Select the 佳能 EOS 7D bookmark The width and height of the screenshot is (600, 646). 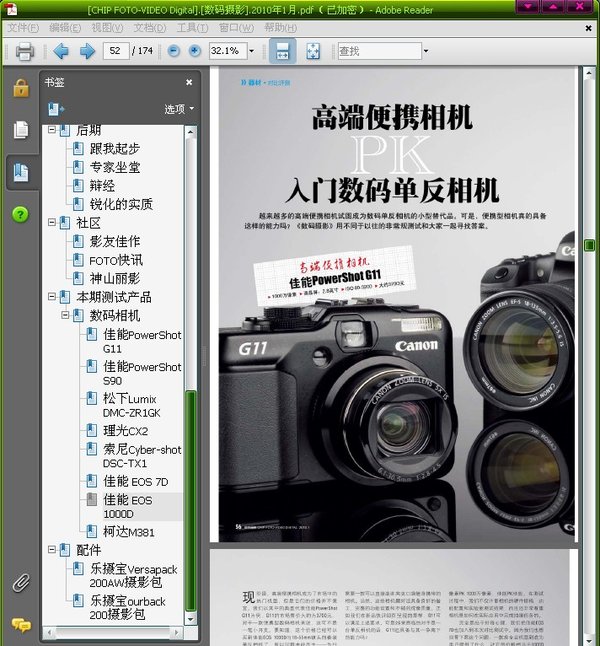point(134,481)
